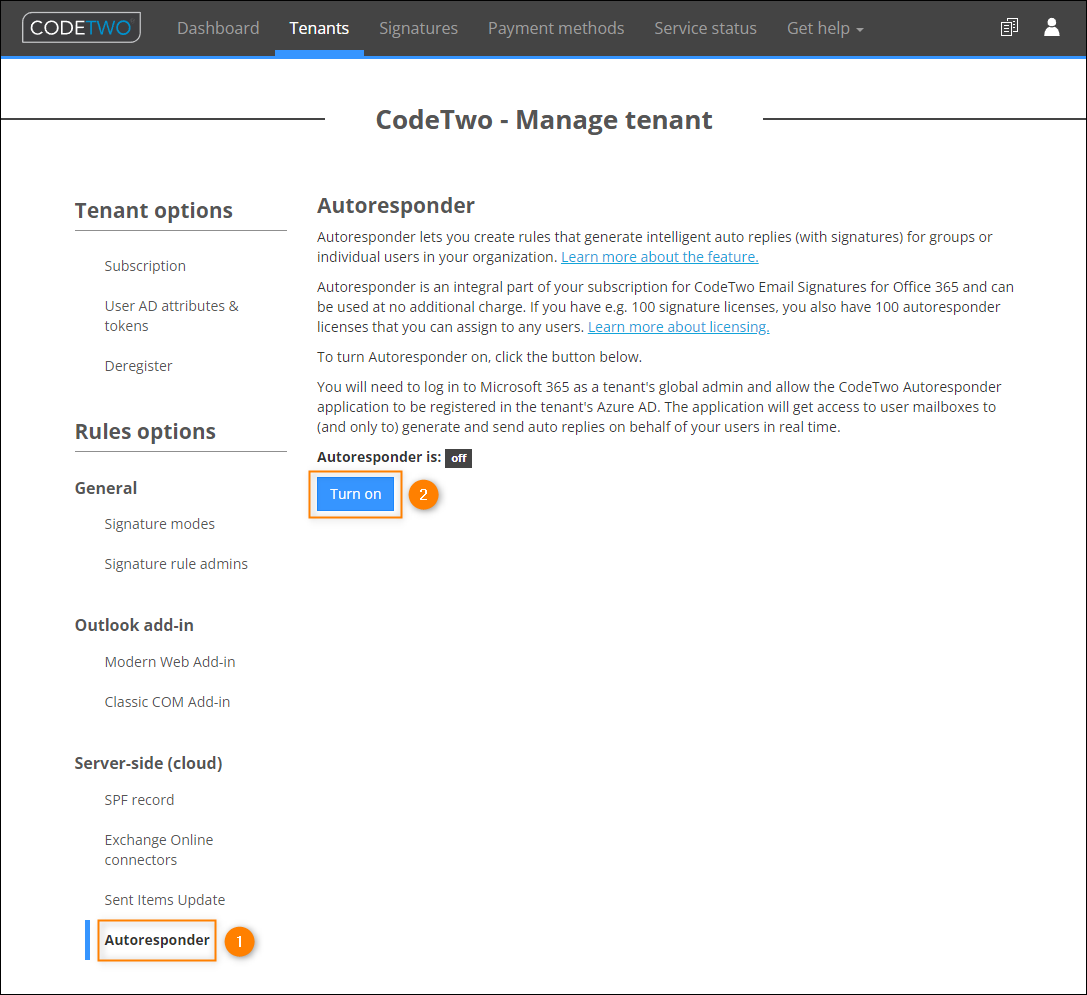The height and width of the screenshot is (995, 1087).
Task: Go to Payment methods
Action: pyautogui.click(x=556, y=28)
